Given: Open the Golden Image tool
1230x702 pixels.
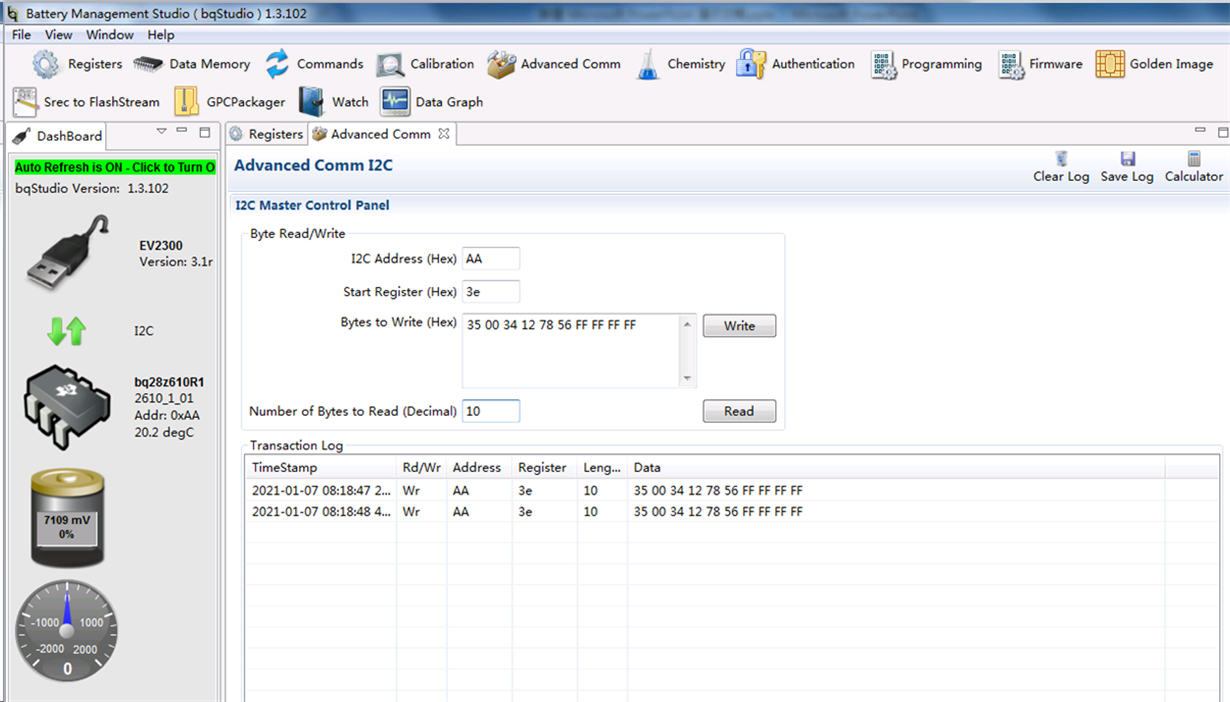Looking at the screenshot, I should pos(1154,64).
